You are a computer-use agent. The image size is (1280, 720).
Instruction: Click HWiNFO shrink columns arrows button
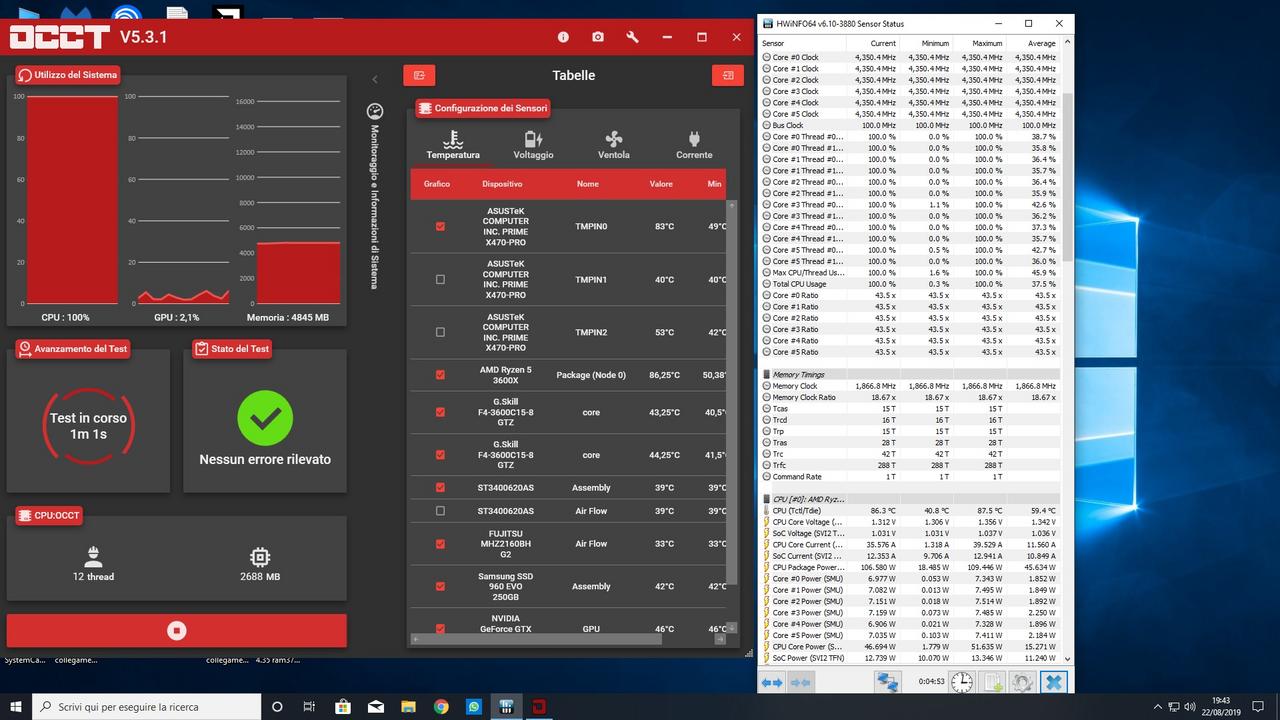pyautogui.click(x=800, y=682)
